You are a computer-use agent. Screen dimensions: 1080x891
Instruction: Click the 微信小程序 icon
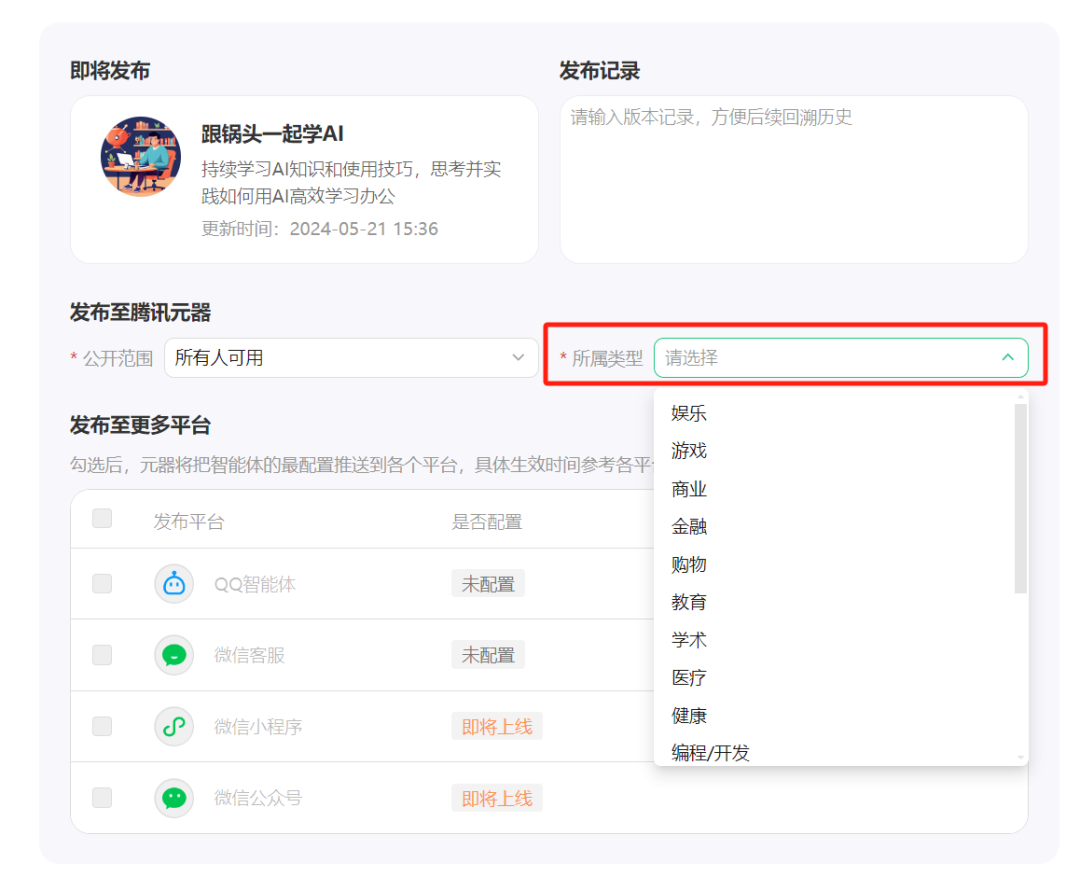(174, 726)
